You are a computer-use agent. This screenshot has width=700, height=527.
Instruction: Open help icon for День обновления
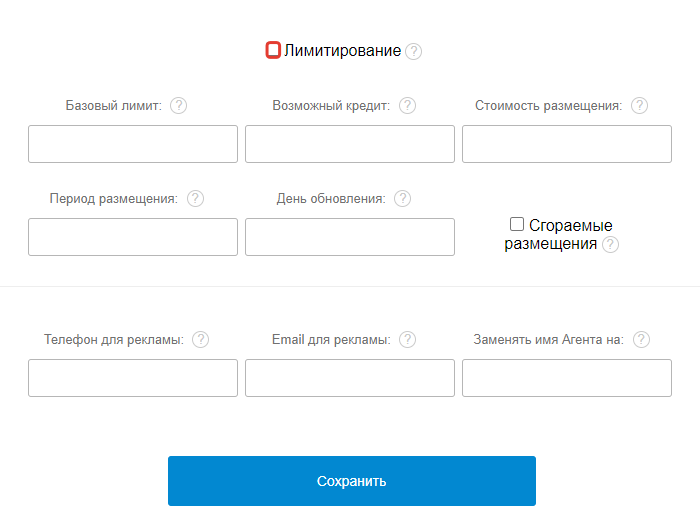coord(402,198)
